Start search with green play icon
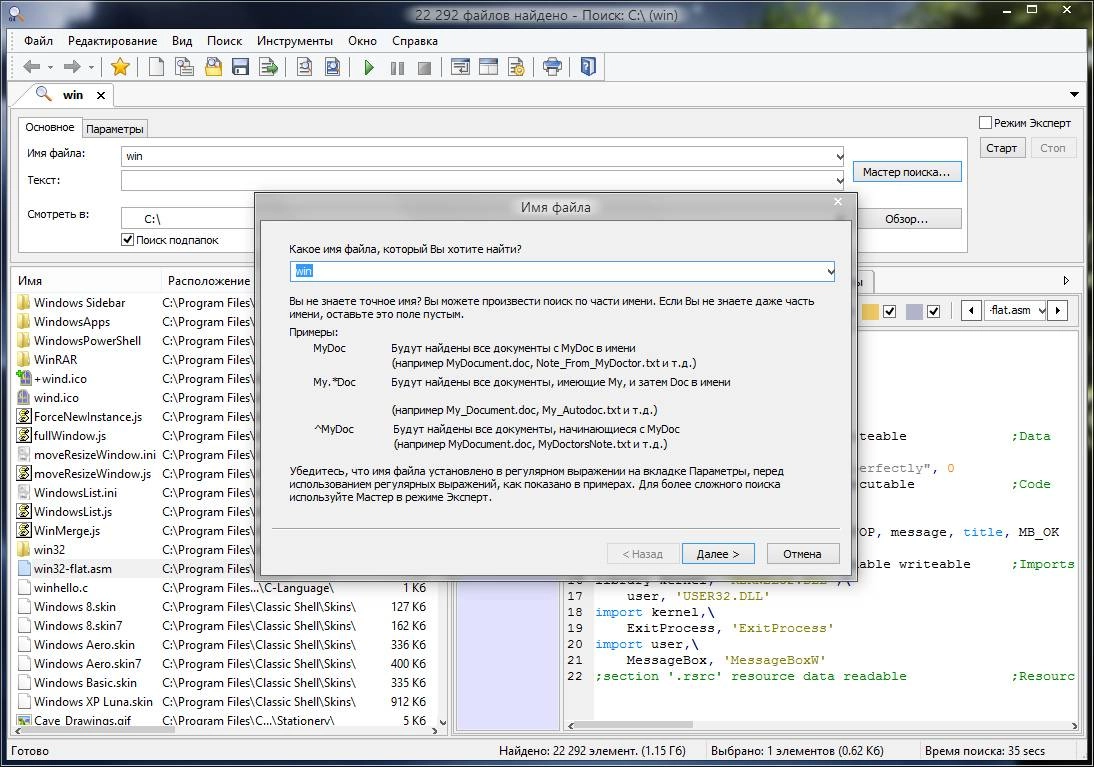This screenshot has width=1094, height=767. [369, 68]
